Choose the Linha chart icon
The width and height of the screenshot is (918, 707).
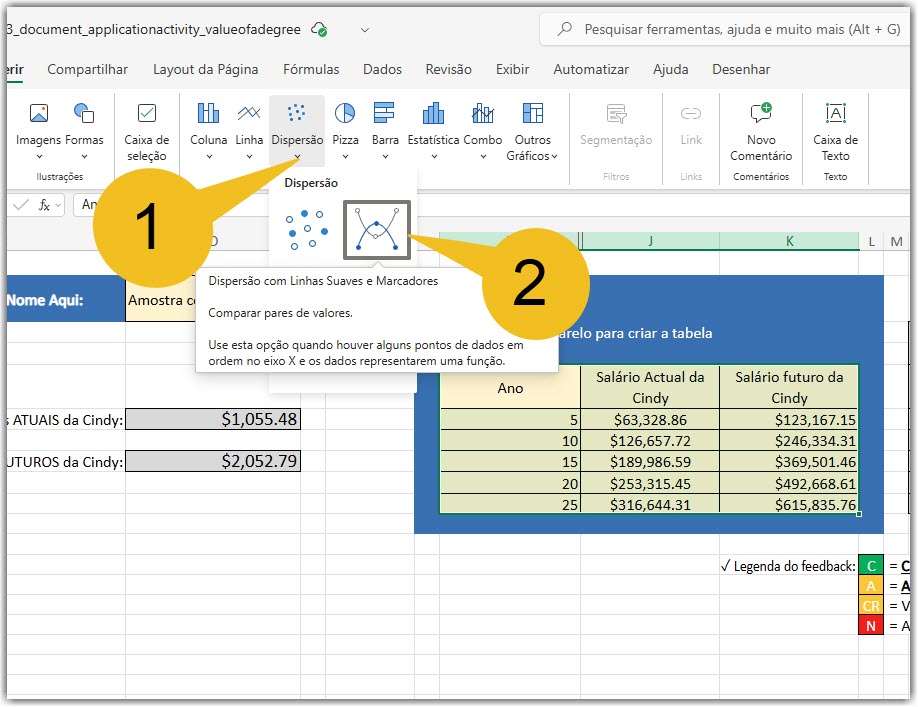pos(249,114)
